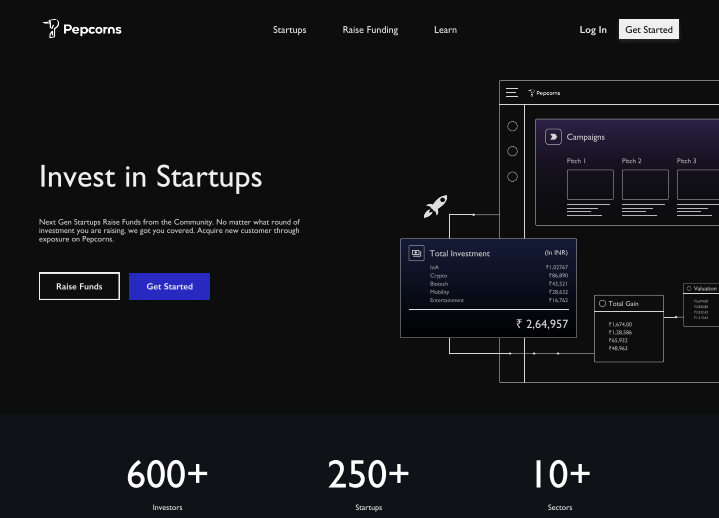Click the Mobility row label
The image size is (719, 518).
point(439,292)
